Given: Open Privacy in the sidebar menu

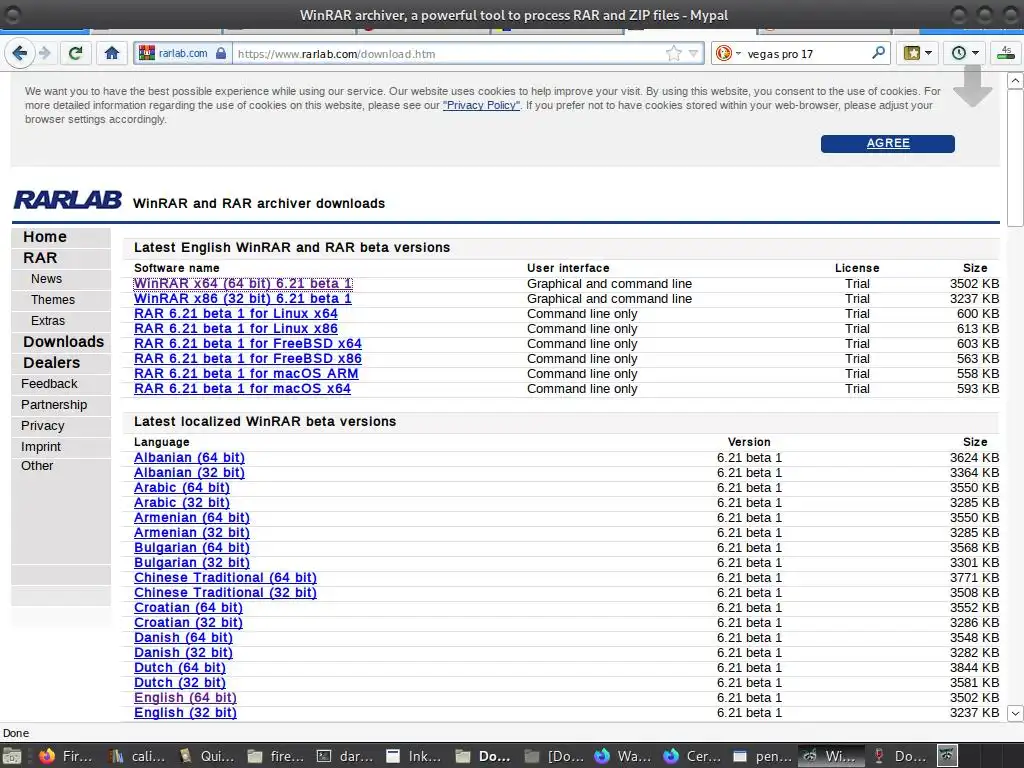Looking at the screenshot, I should click(x=42, y=425).
